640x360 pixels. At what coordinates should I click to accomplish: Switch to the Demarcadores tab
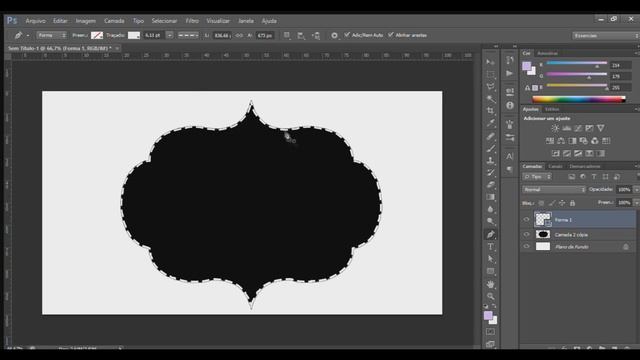point(585,167)
